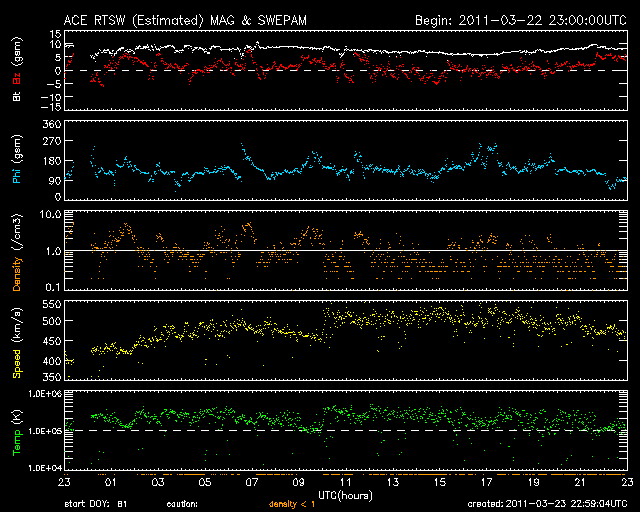The width and height of the screenshot is (640, 512).
Task: Click the "01" hour label on the time axis
Action: (111, 482)
